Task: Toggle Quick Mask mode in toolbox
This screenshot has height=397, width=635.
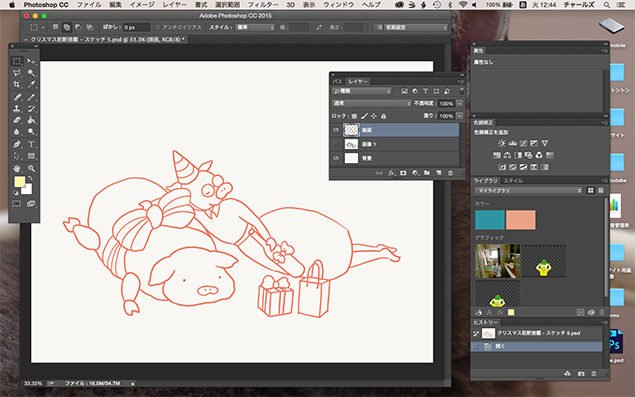Action: [x=17, y=204]
